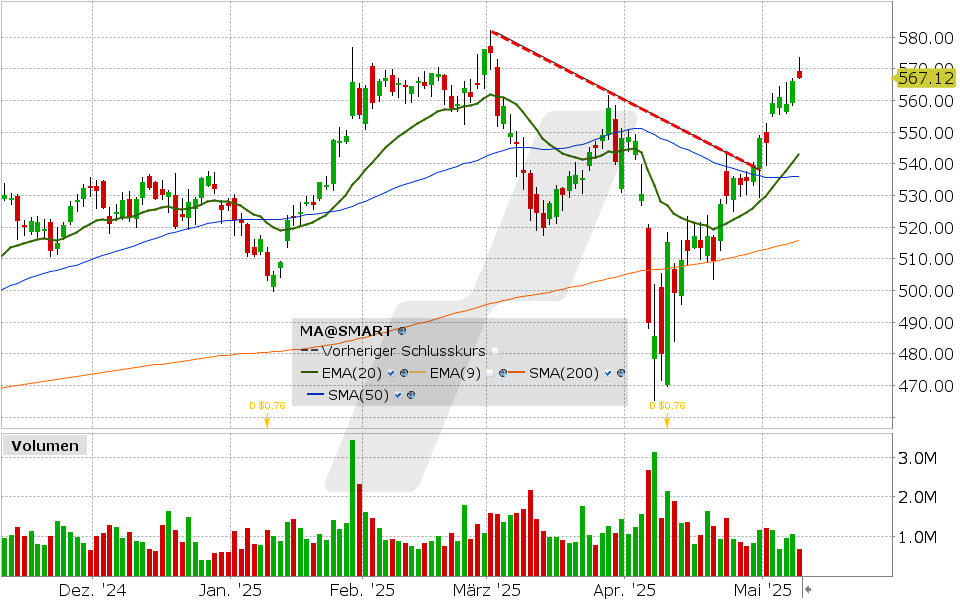Click the January dividend arrow marker
Screen dimensions: 960x600
click(267, 421)
